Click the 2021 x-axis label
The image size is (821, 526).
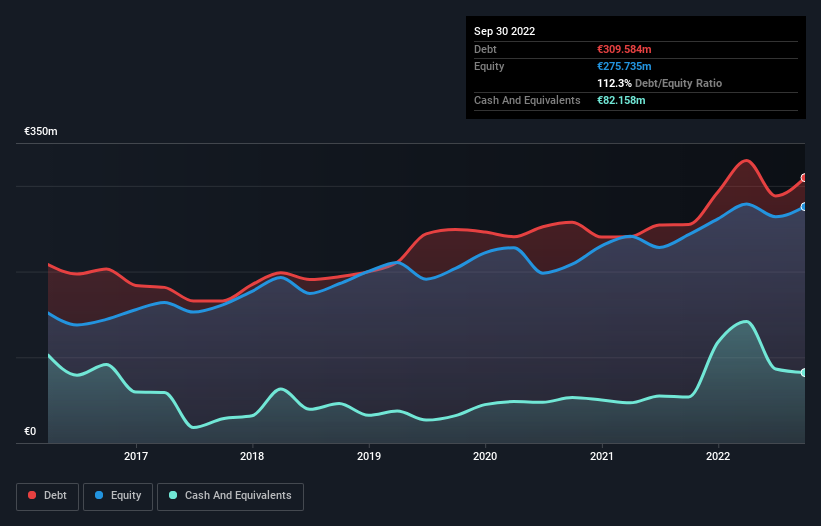pos(602,456)
